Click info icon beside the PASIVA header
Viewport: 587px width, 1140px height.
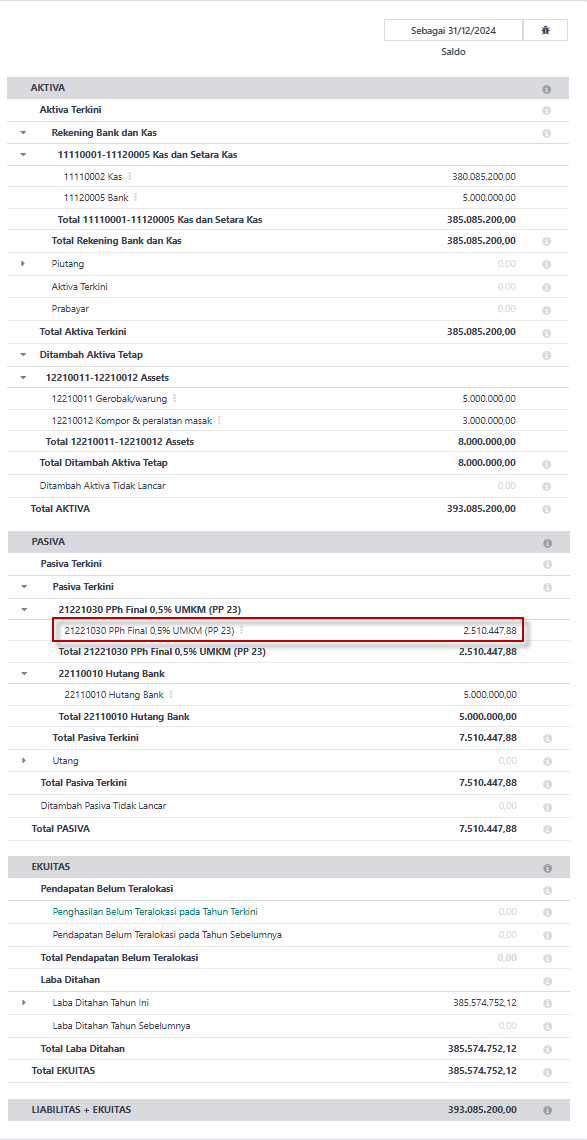546,542
